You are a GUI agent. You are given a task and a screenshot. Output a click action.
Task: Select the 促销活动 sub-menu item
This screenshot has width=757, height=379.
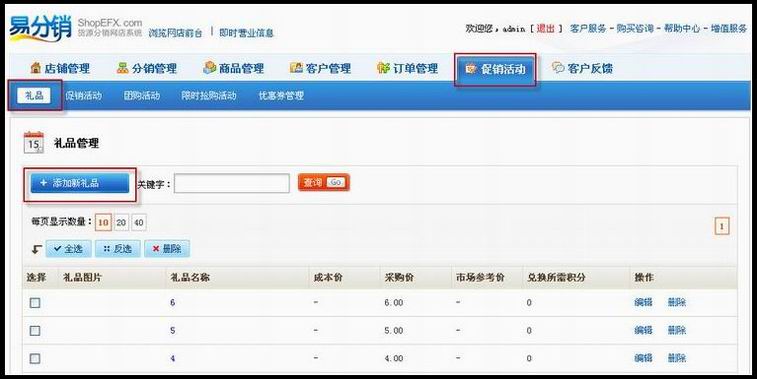tap(84, 96)
